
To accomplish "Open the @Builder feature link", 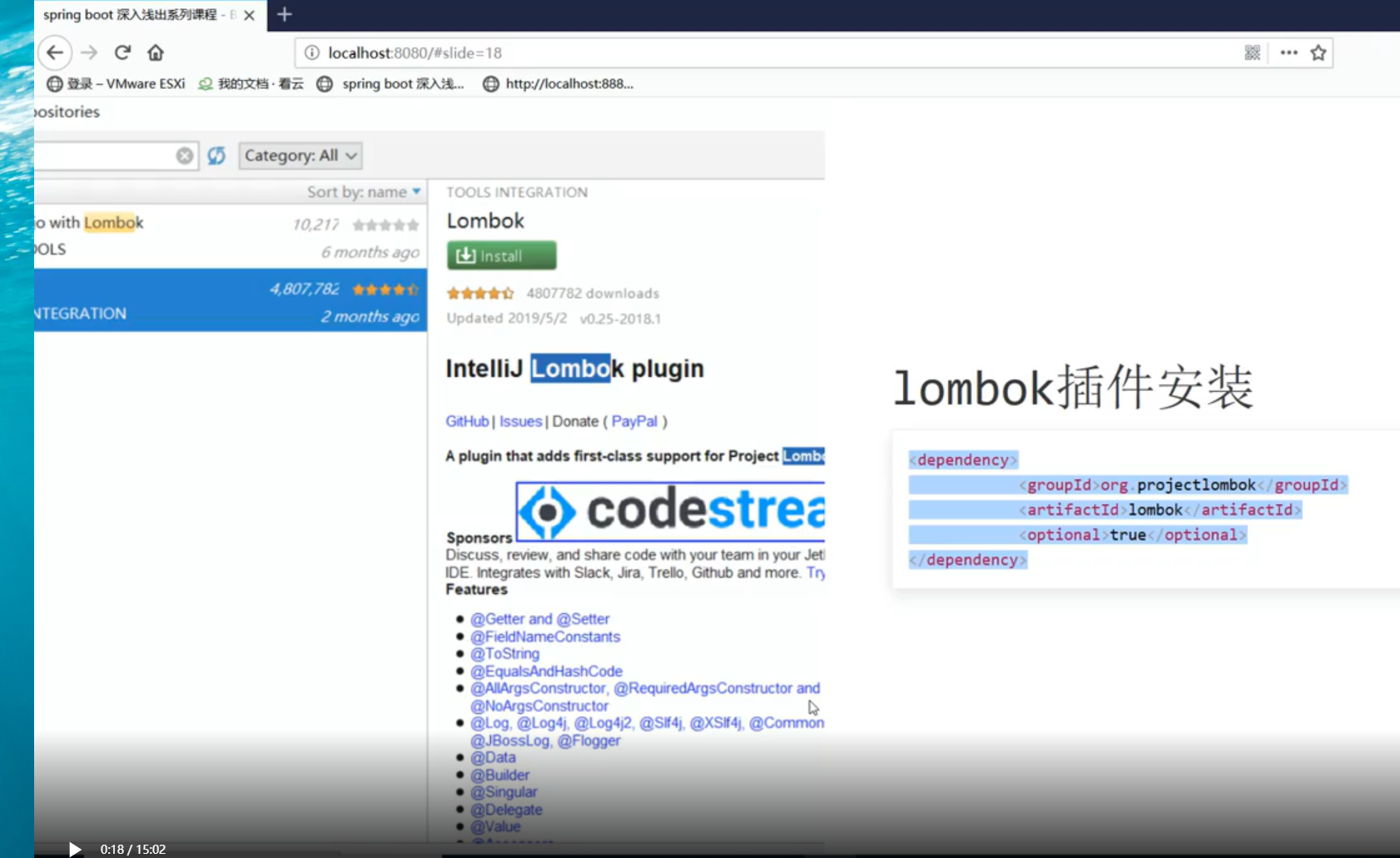I will pos(499,775).
